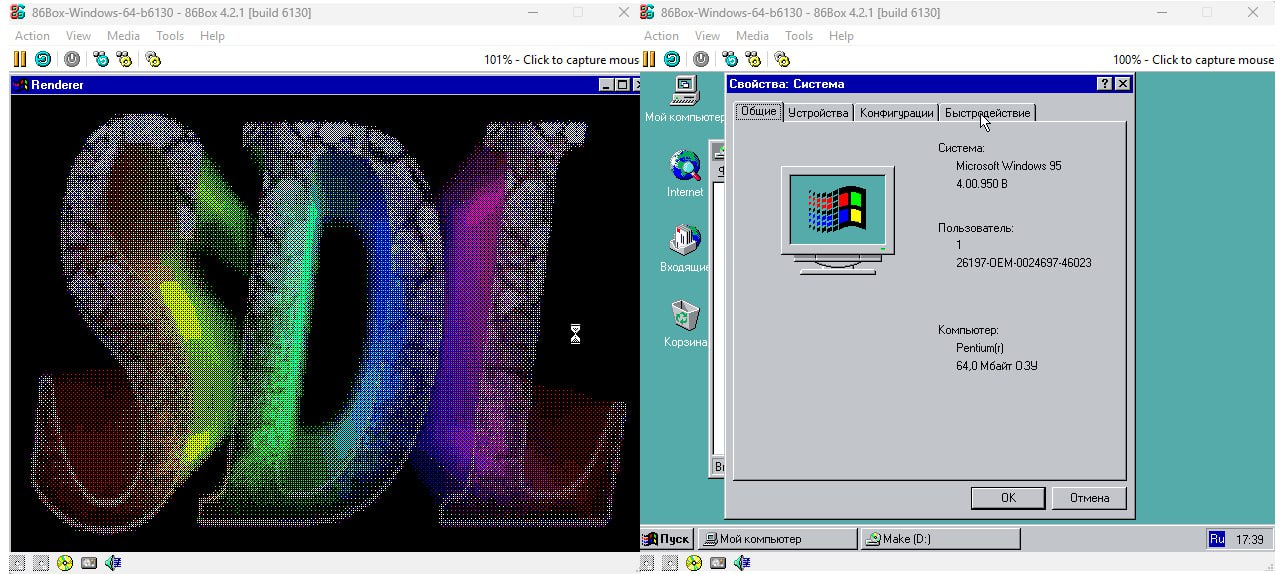Click the Windows 95 logo monitor image

[x=838, y=221]
